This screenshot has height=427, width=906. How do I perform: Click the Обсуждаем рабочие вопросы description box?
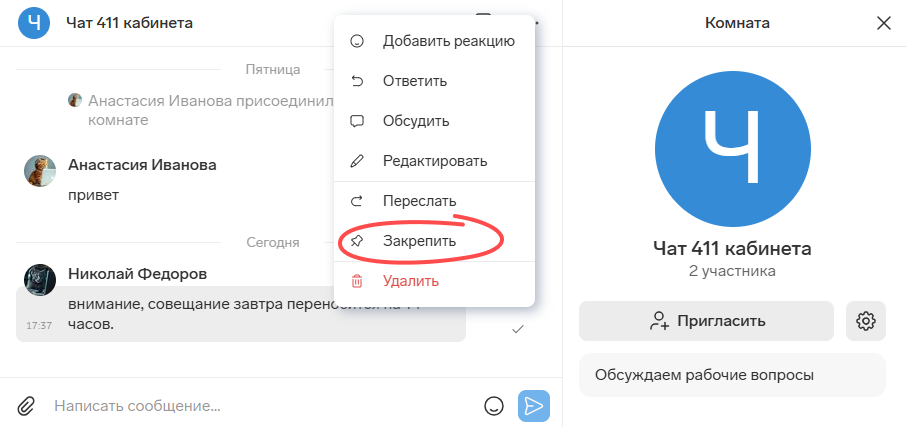732,375
